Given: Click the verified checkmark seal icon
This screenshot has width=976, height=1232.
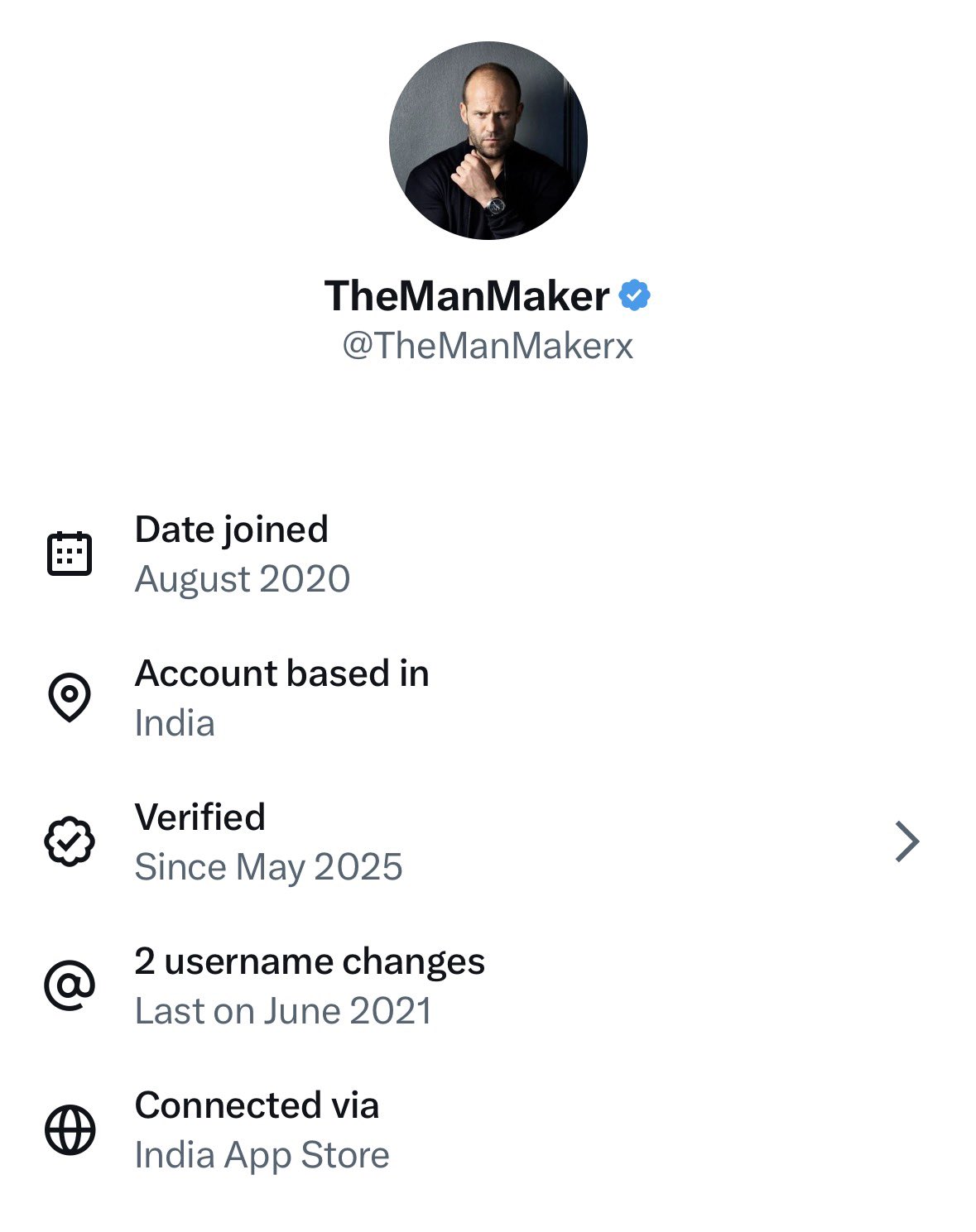Looking at the screenshot, I should click(x=70, y=841).
